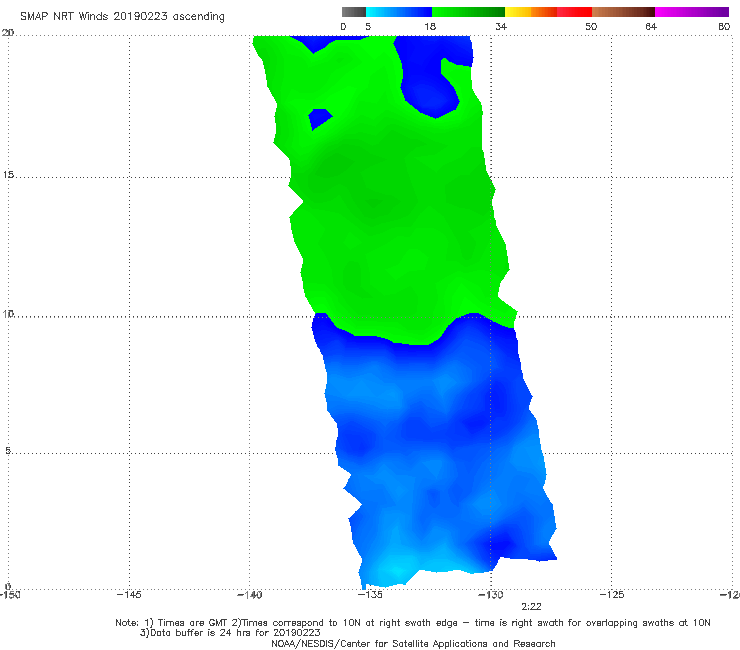Click the "SMAP NRT Winds 20190223 ascending" title
Viewport: 740px width, 650px height.
coord(122,17)
